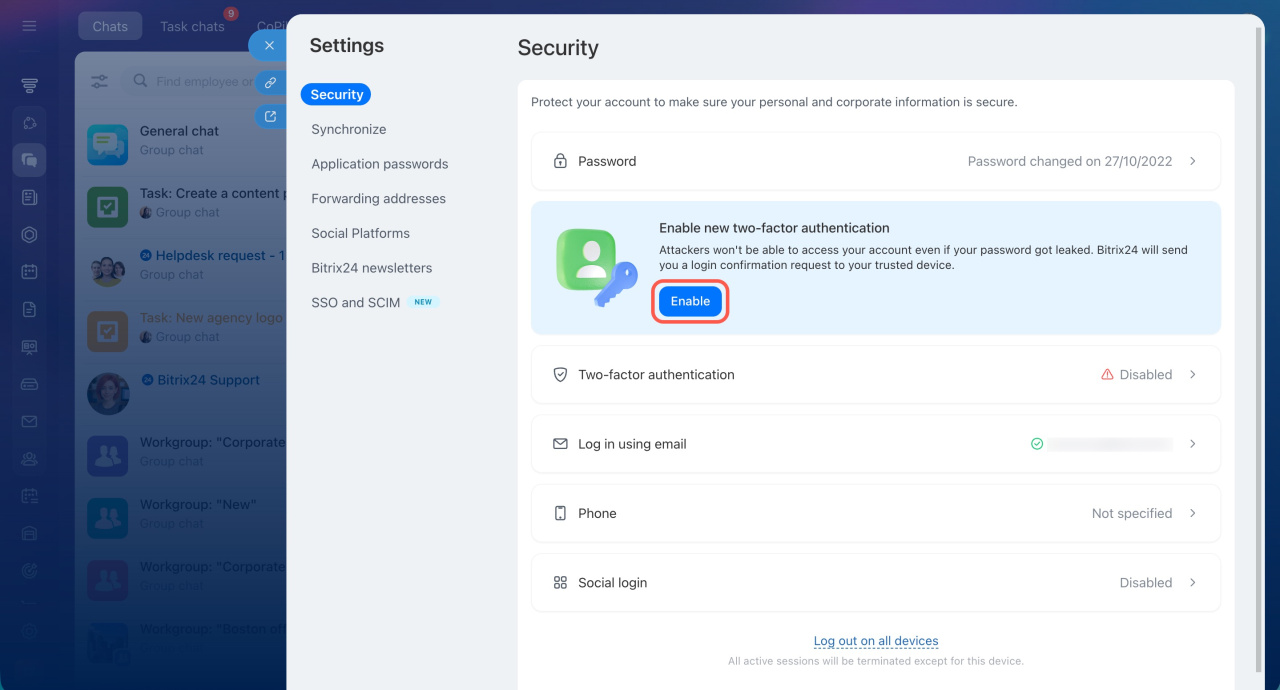1280x690 pixels.
Task: Open settings in new window icon
Action: (x=269, y=117)
